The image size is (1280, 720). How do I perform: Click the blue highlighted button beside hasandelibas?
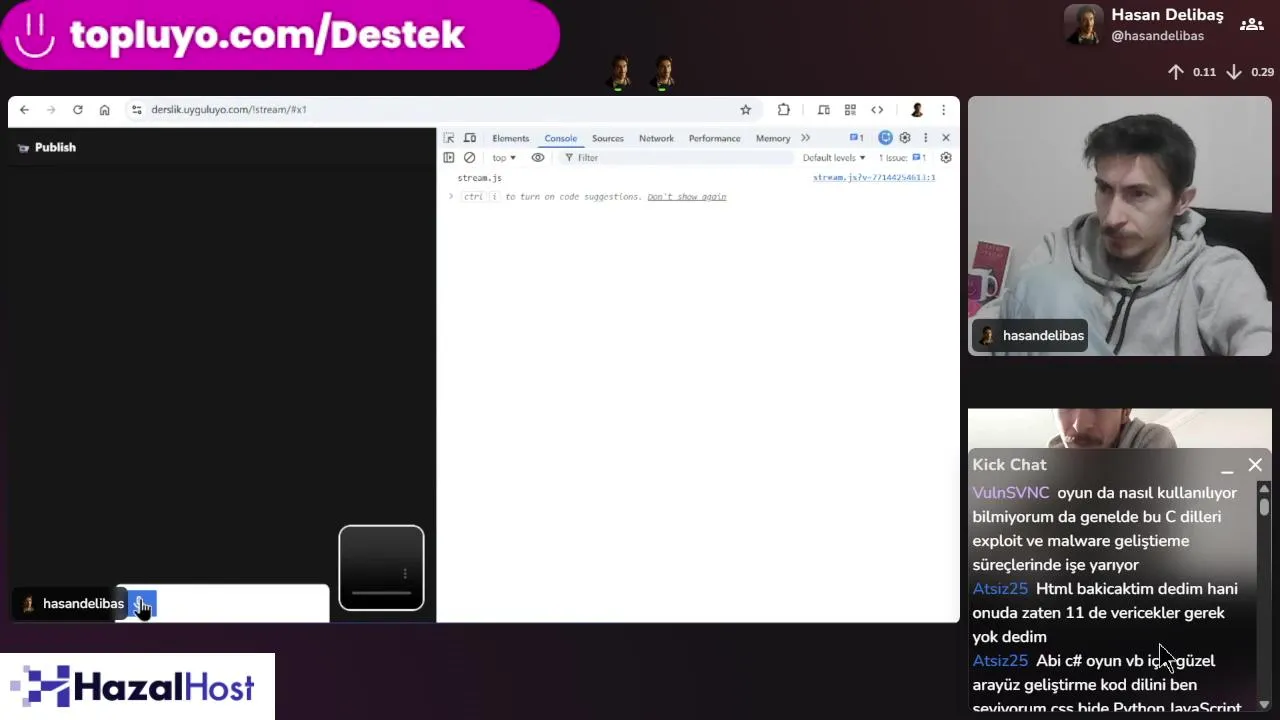[142, 604]
